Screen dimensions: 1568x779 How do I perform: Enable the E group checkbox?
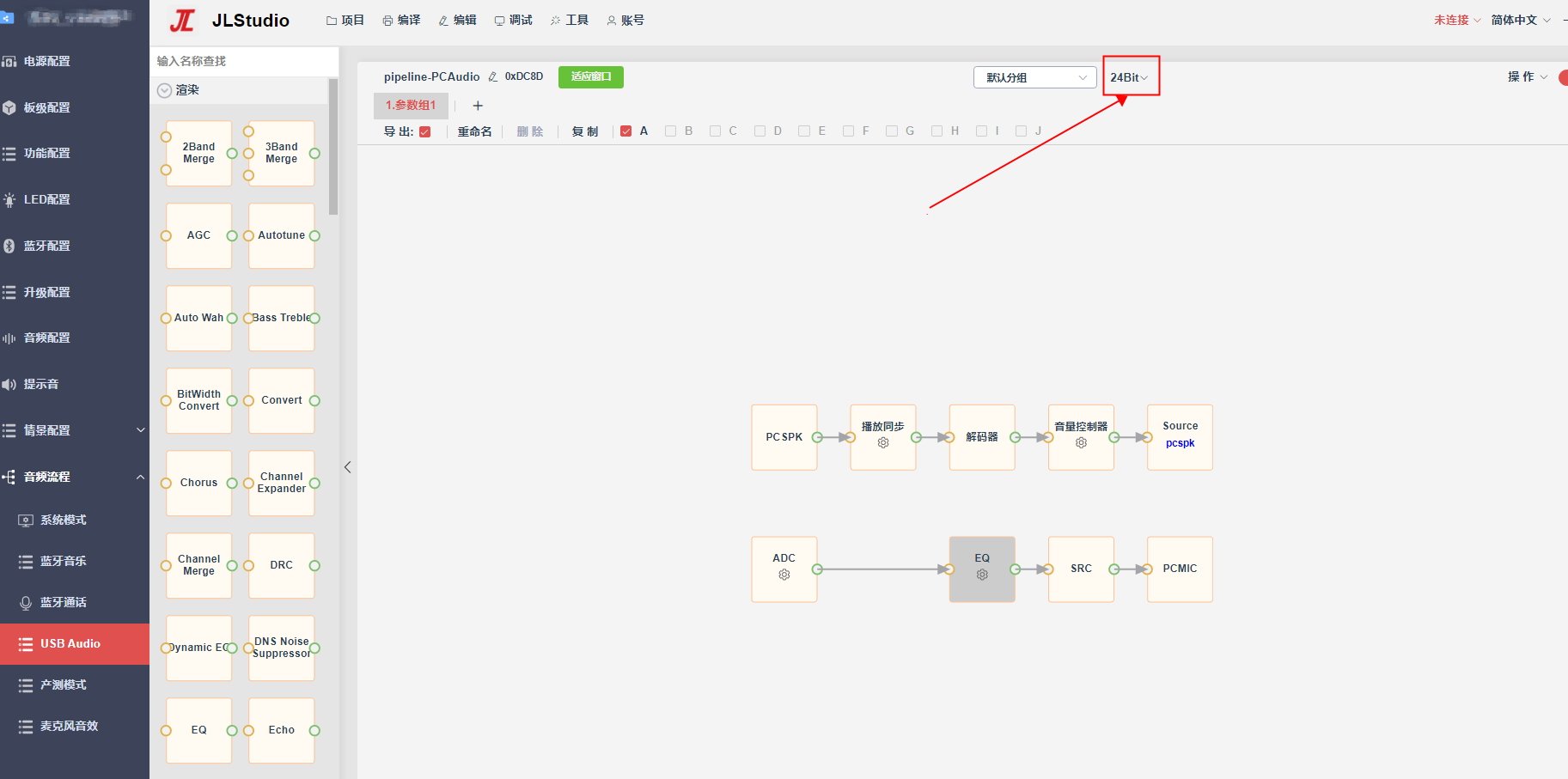point(804,131)
